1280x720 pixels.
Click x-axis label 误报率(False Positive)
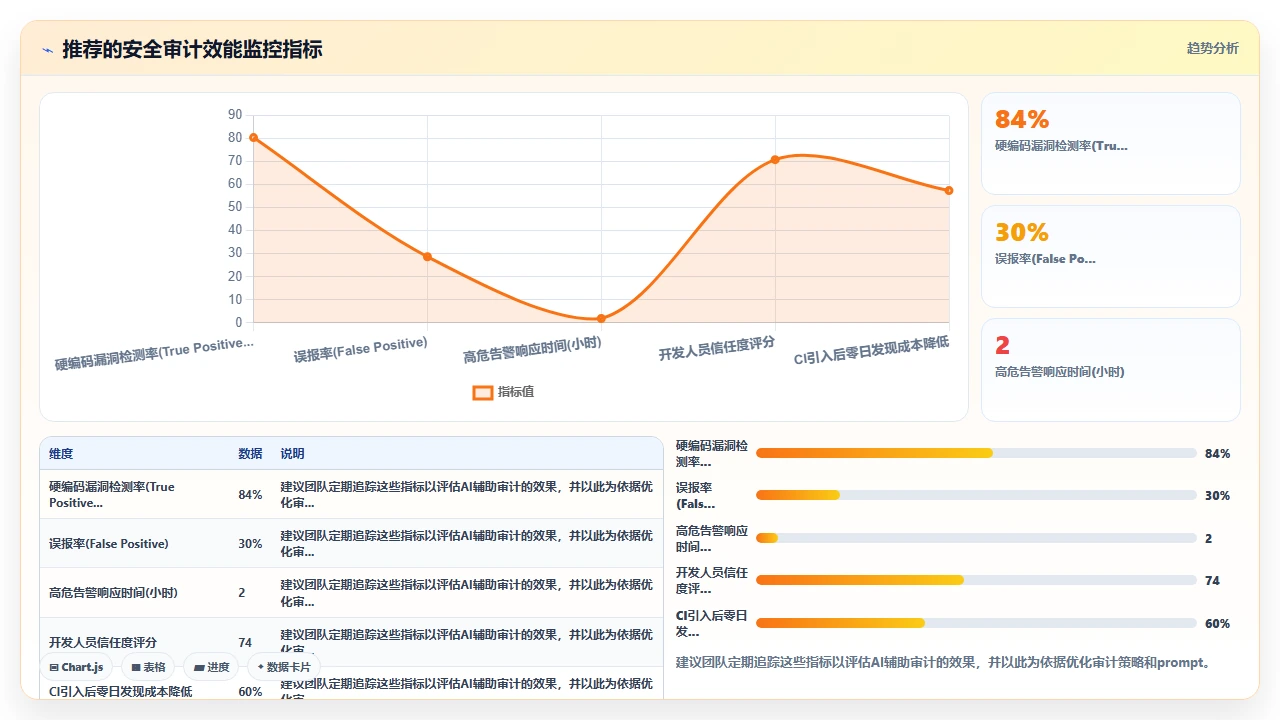(x=361, y=350)
